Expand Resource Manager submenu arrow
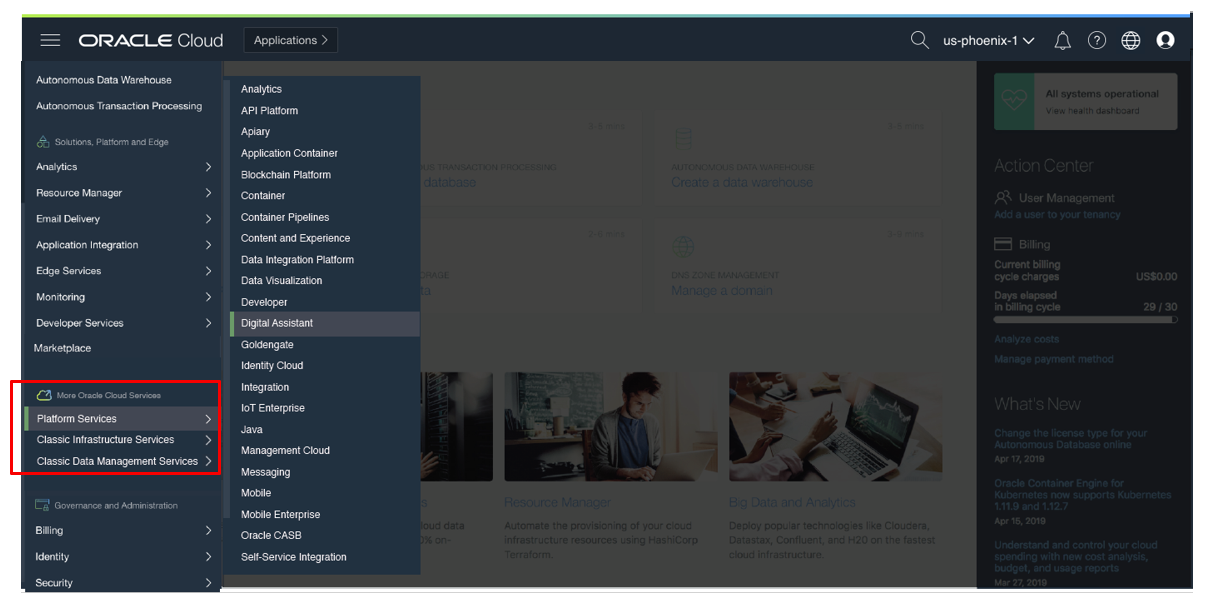 click(x=208, y=193)
